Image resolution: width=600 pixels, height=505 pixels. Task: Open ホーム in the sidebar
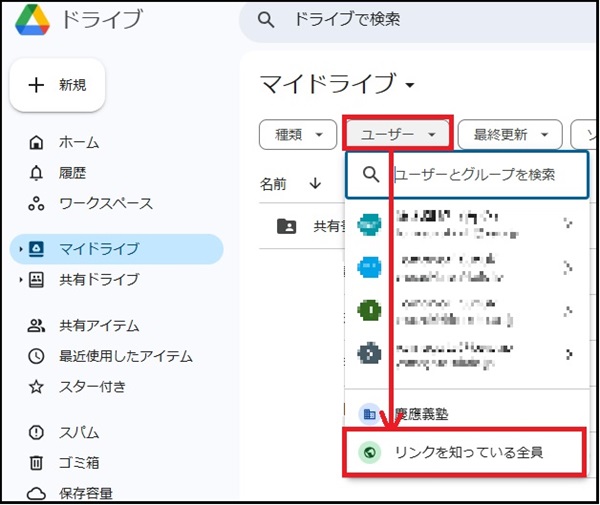point(78,143)
